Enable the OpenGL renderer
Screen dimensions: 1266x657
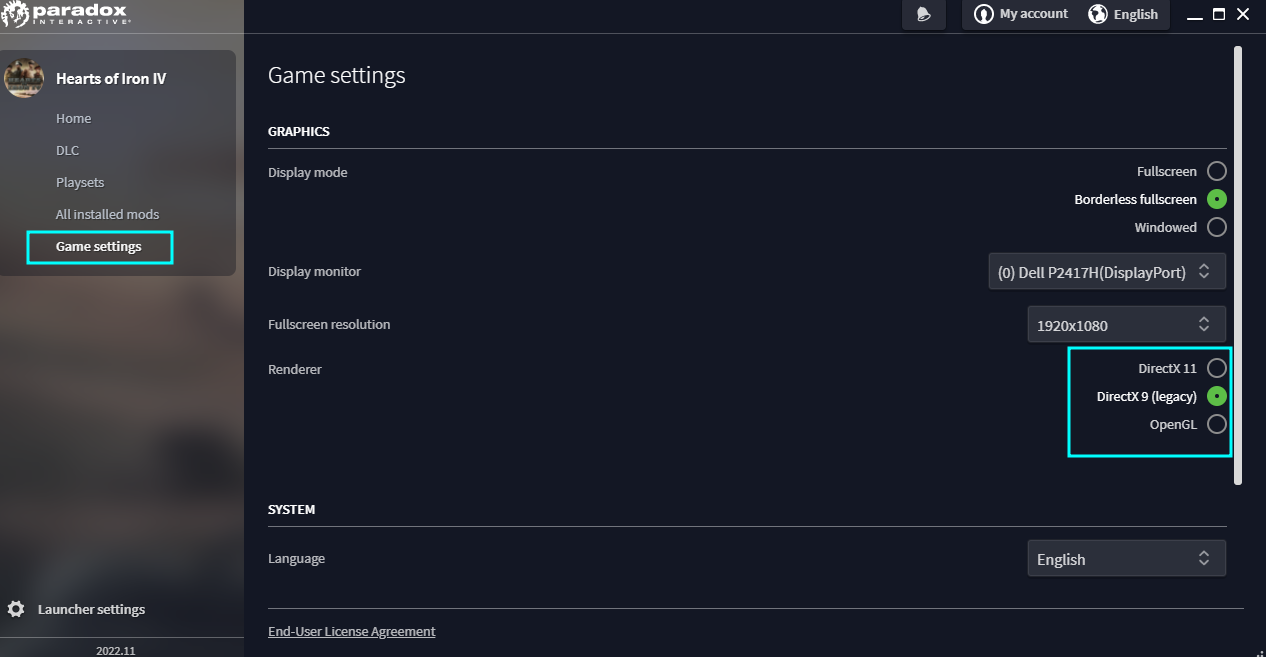click(1216, 424)
